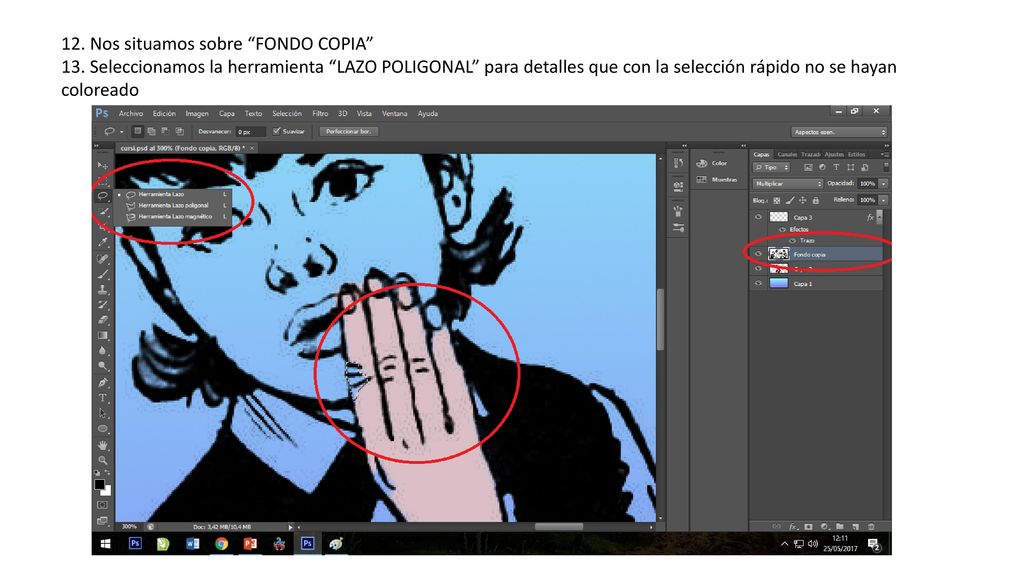This screenshot has width=1024, height=576.
Task: Open the Archivo menu
Action: pyautogui.click(x=131, y=114)
